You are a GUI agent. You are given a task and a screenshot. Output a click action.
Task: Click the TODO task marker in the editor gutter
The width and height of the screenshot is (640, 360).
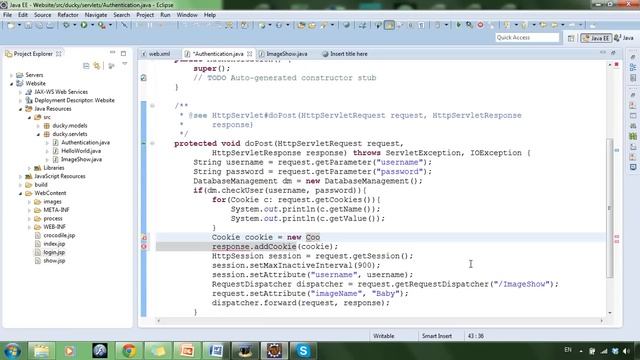click(144, 78)
